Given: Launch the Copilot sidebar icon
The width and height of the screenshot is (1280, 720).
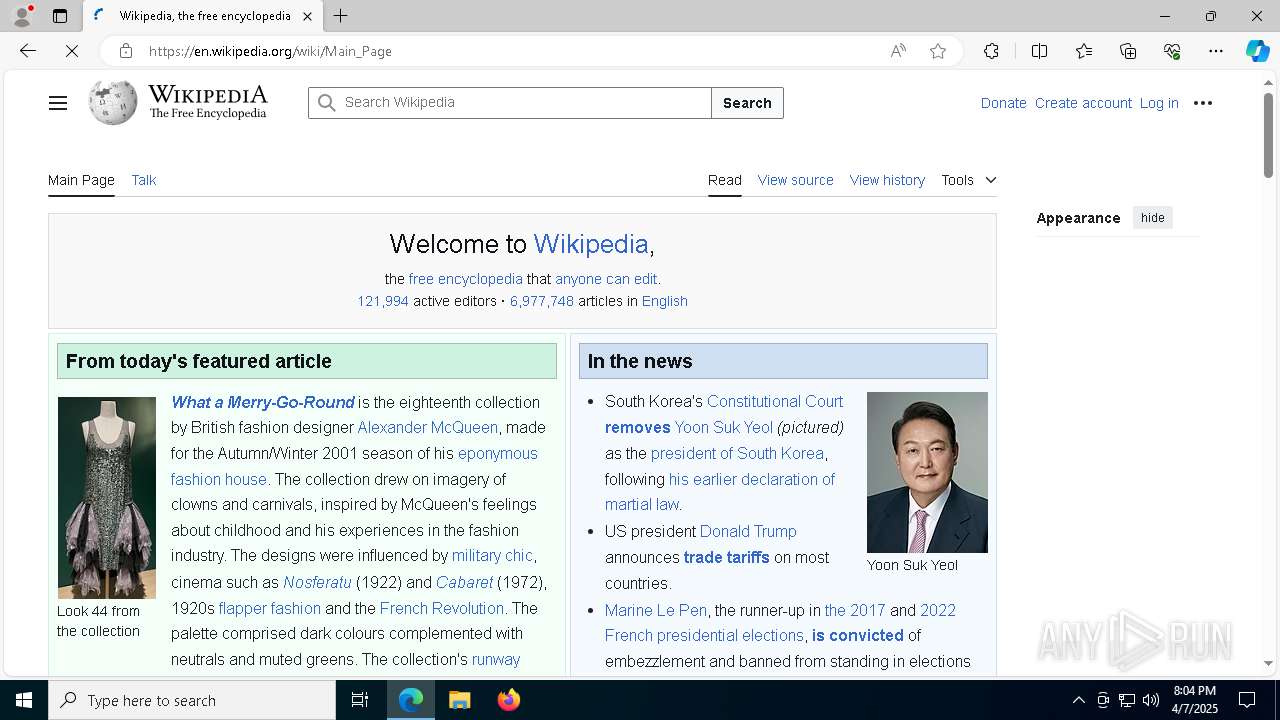Looking at the screenshot, I should pyautogui.click(x=1257, y=51).
